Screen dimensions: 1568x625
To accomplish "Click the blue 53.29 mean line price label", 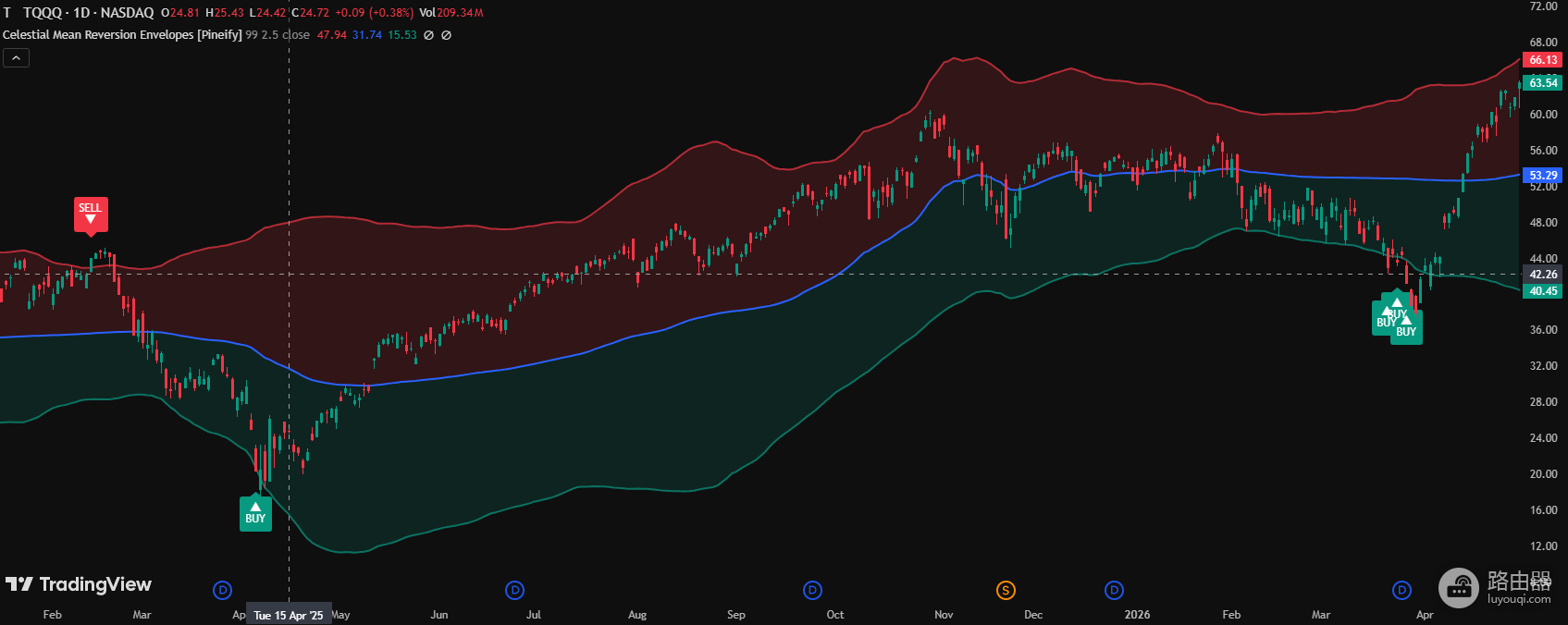I will tap(1543, 175).
